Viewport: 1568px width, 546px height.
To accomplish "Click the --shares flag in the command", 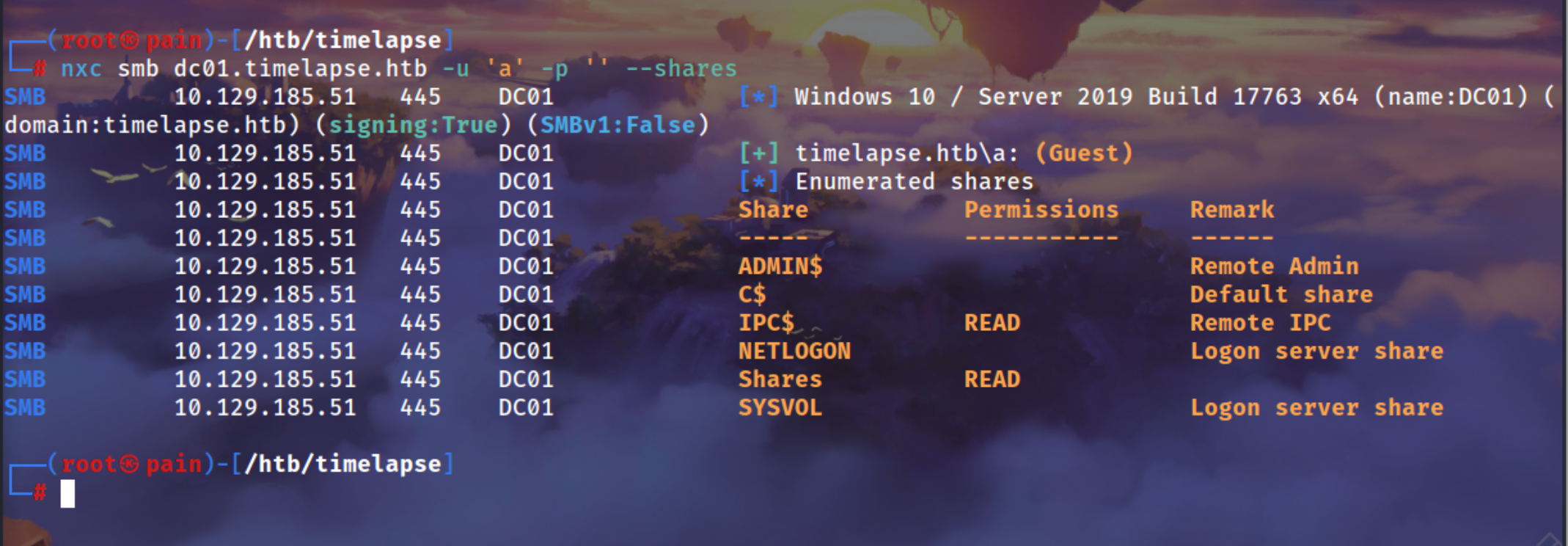I will (681, 69).
